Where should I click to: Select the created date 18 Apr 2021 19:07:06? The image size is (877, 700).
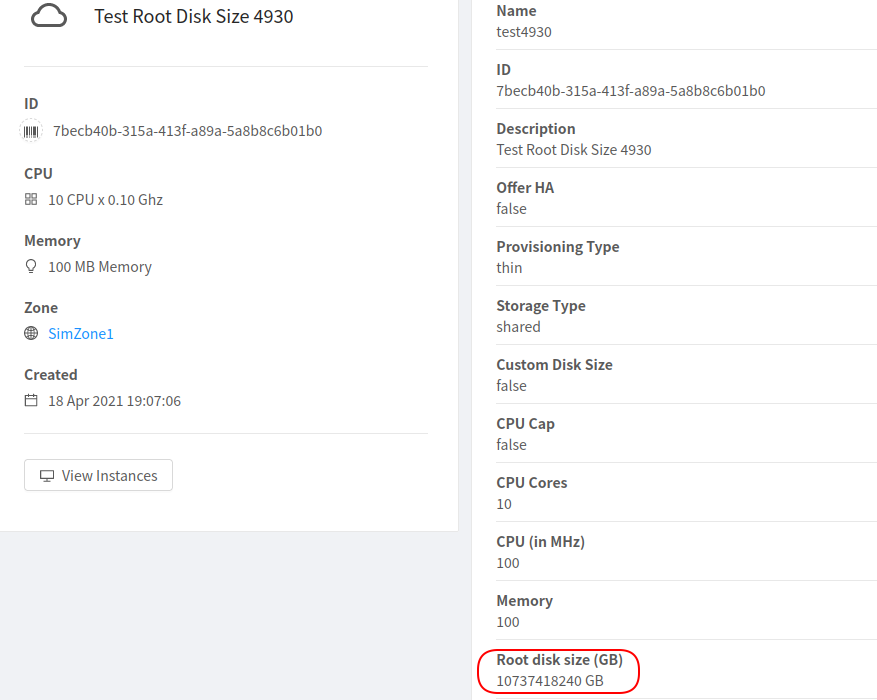point(115,401)
